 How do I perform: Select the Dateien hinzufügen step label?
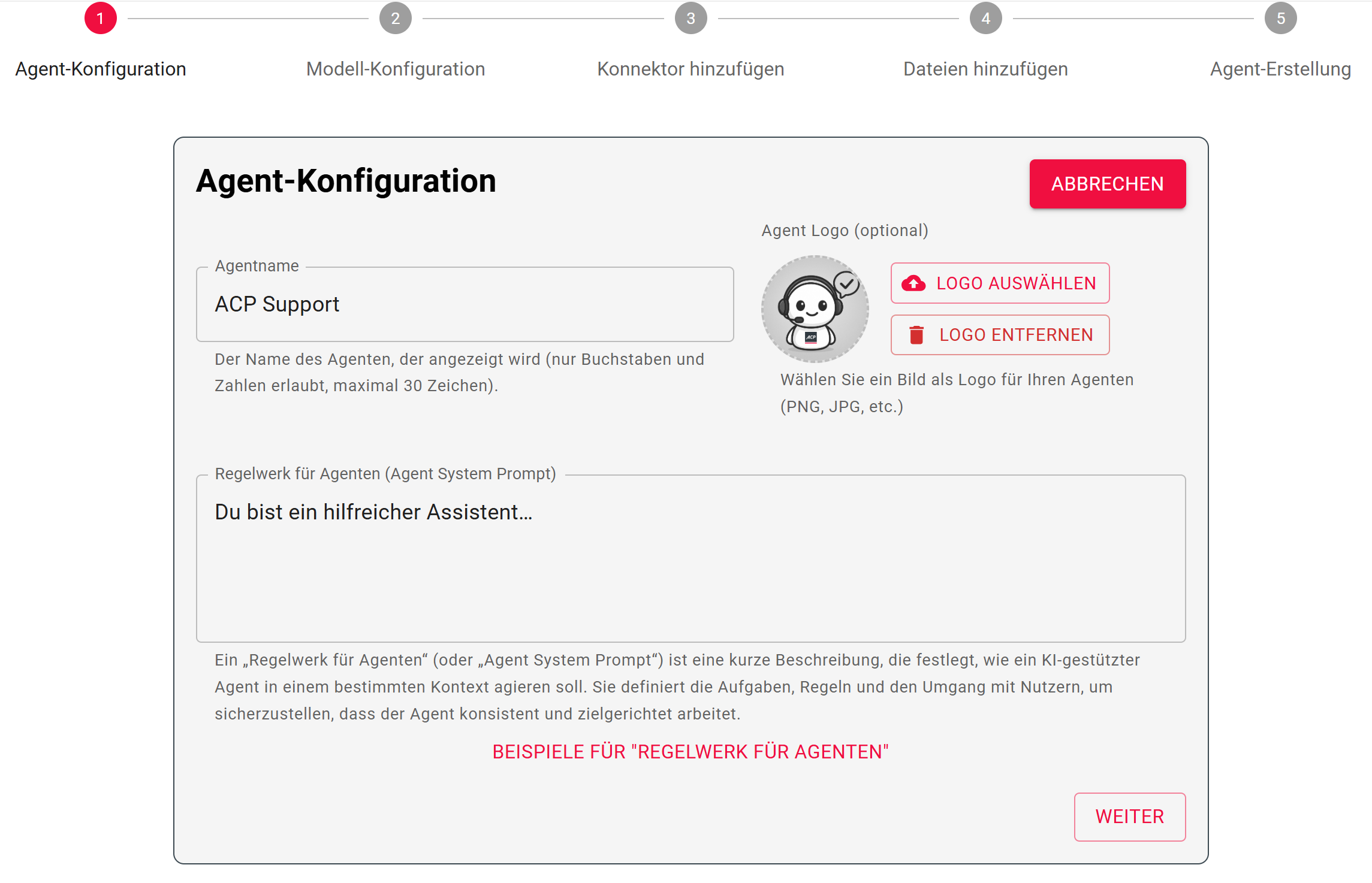[x=985, y=69]
